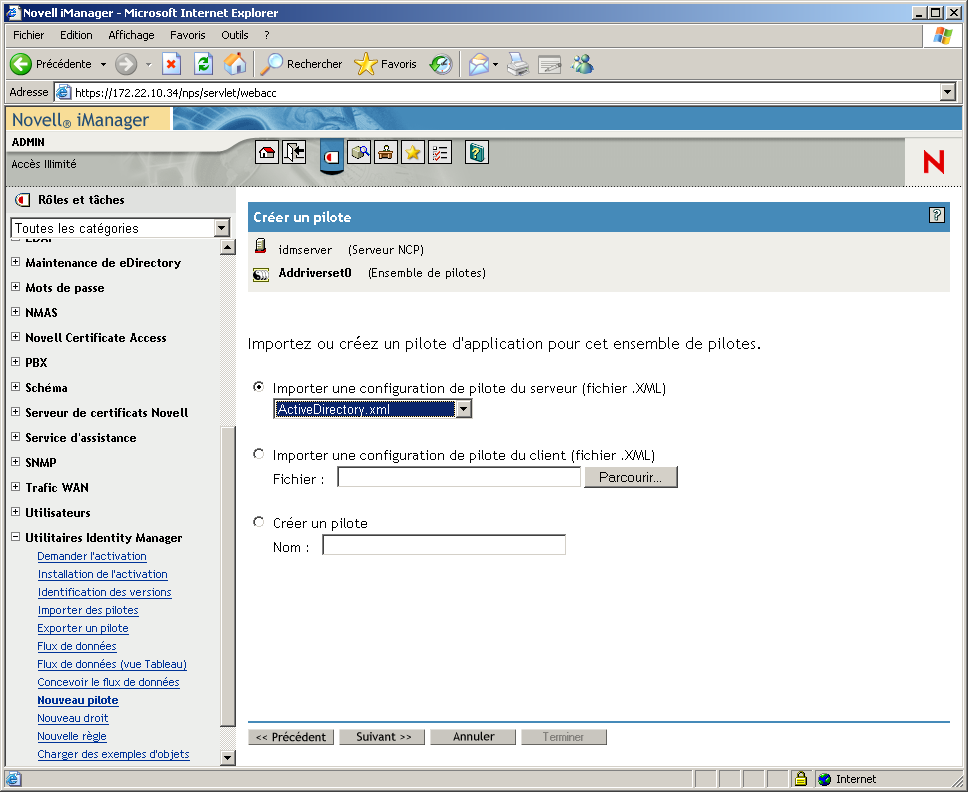Click the Configure icon in iManager header
Viewport: 968px width, 792px height.
coord(385,152)
